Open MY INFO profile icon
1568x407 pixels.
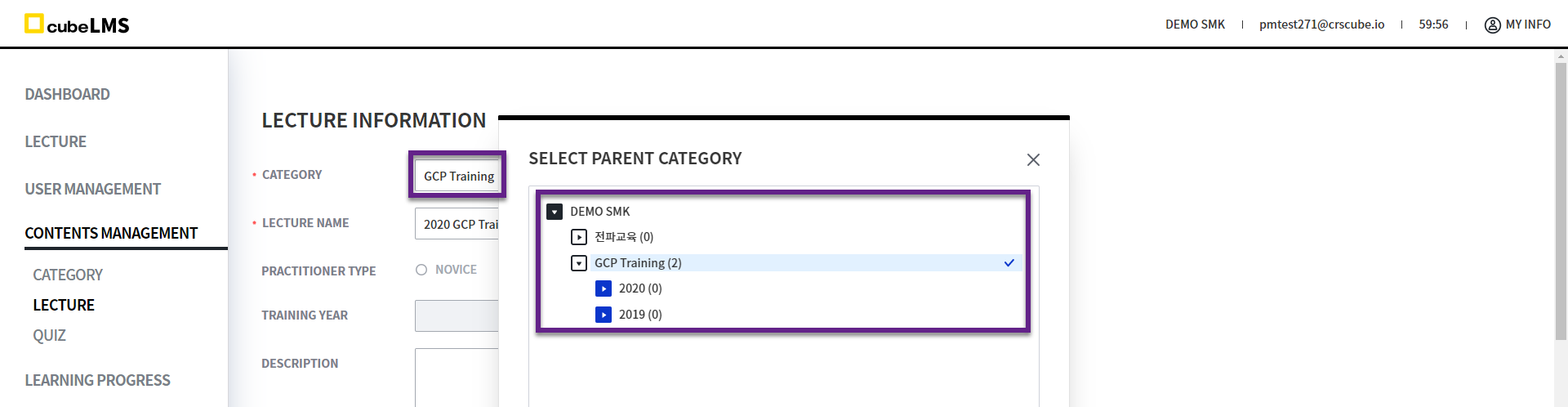click(1492, 25)
